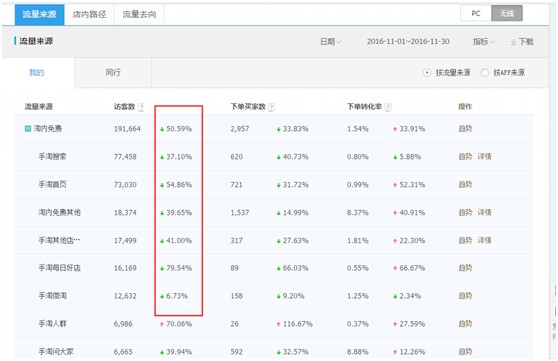Click the help icon beside 访客数
Viewport: 558px width, 361px height.
(141, 107)
